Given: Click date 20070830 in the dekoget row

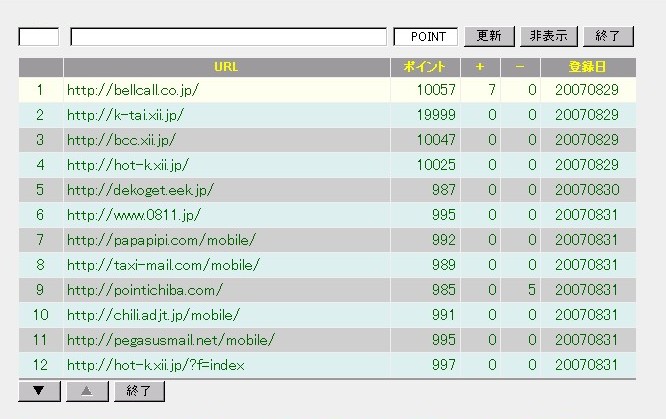Looking at the screenshot, I should pyautogui.click(x=587, y=190).
